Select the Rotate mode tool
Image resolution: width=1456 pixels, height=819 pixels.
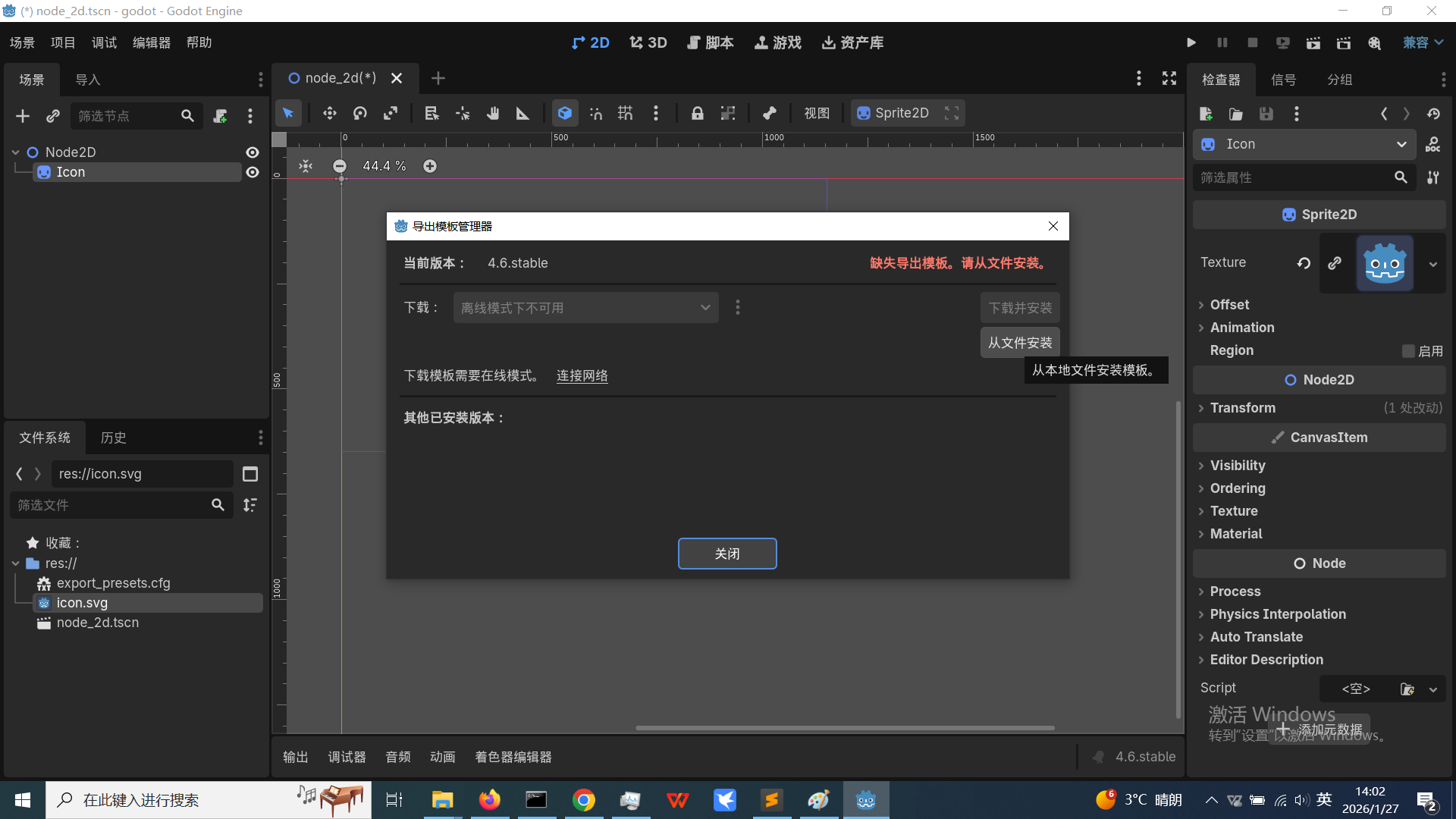point(360,113)
